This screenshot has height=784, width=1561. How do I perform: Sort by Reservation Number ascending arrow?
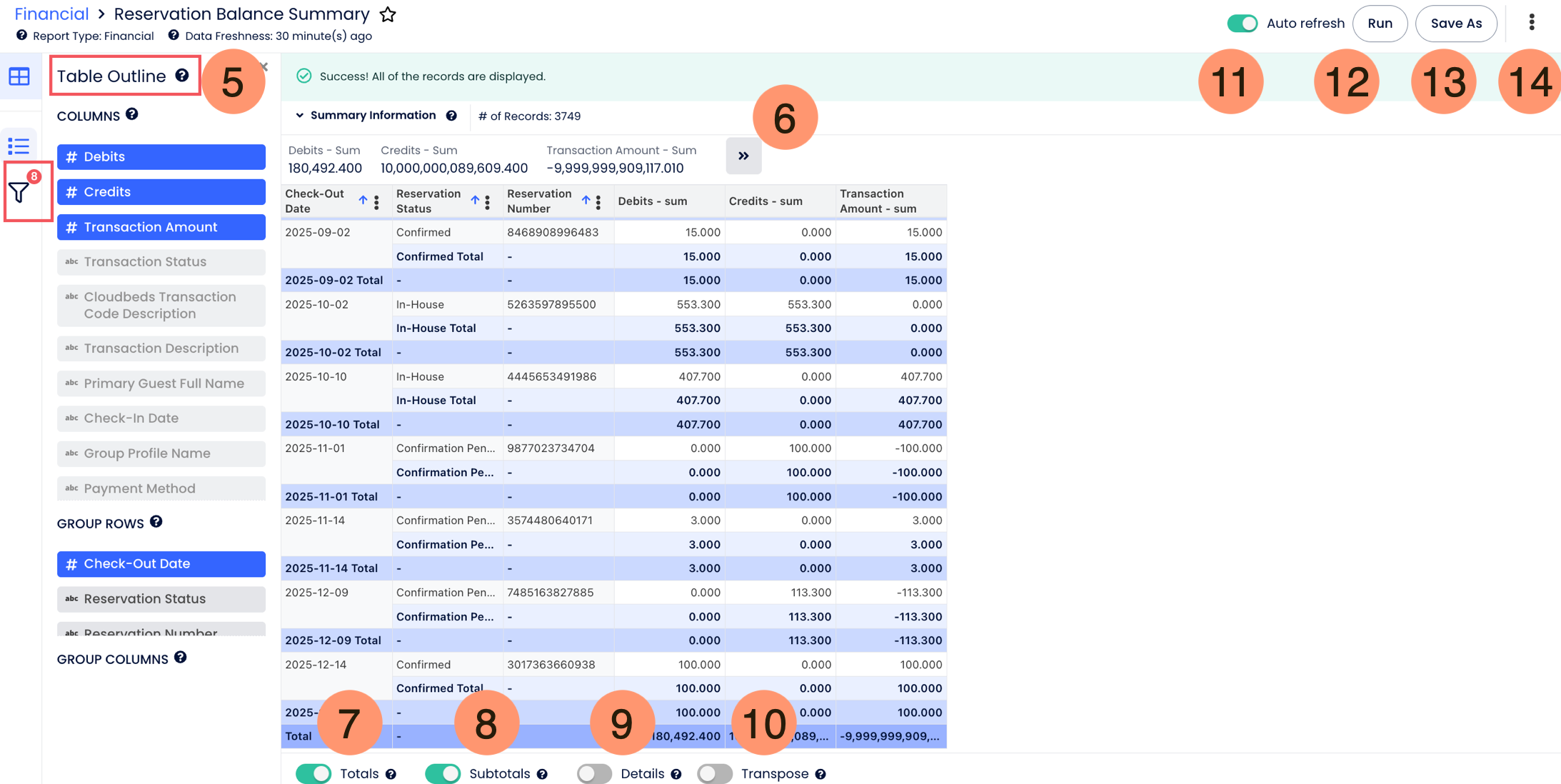586,201
